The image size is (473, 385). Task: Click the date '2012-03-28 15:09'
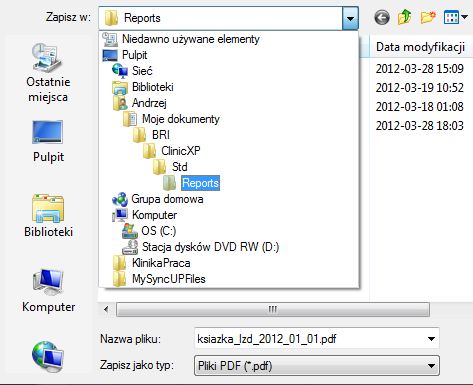420,69
